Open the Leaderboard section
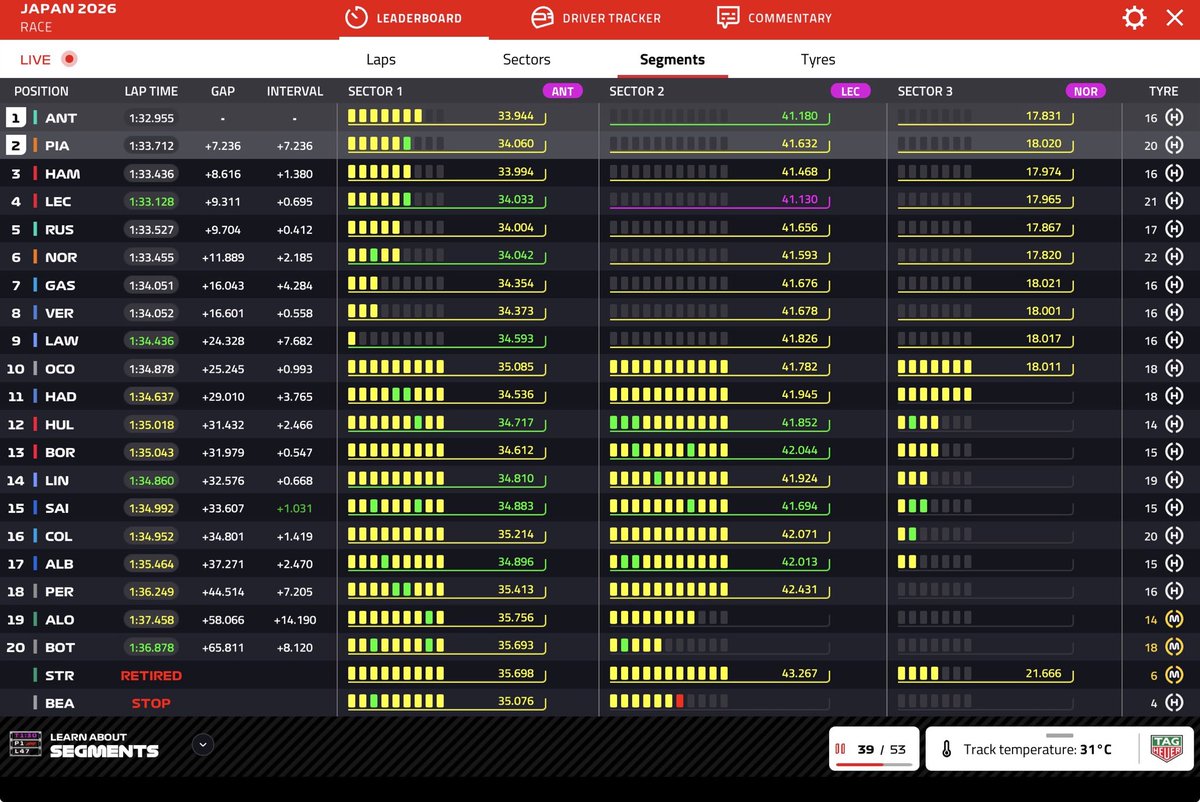Screen dimensions: 1200x802 pyautogui.click(x=404, y=18)
